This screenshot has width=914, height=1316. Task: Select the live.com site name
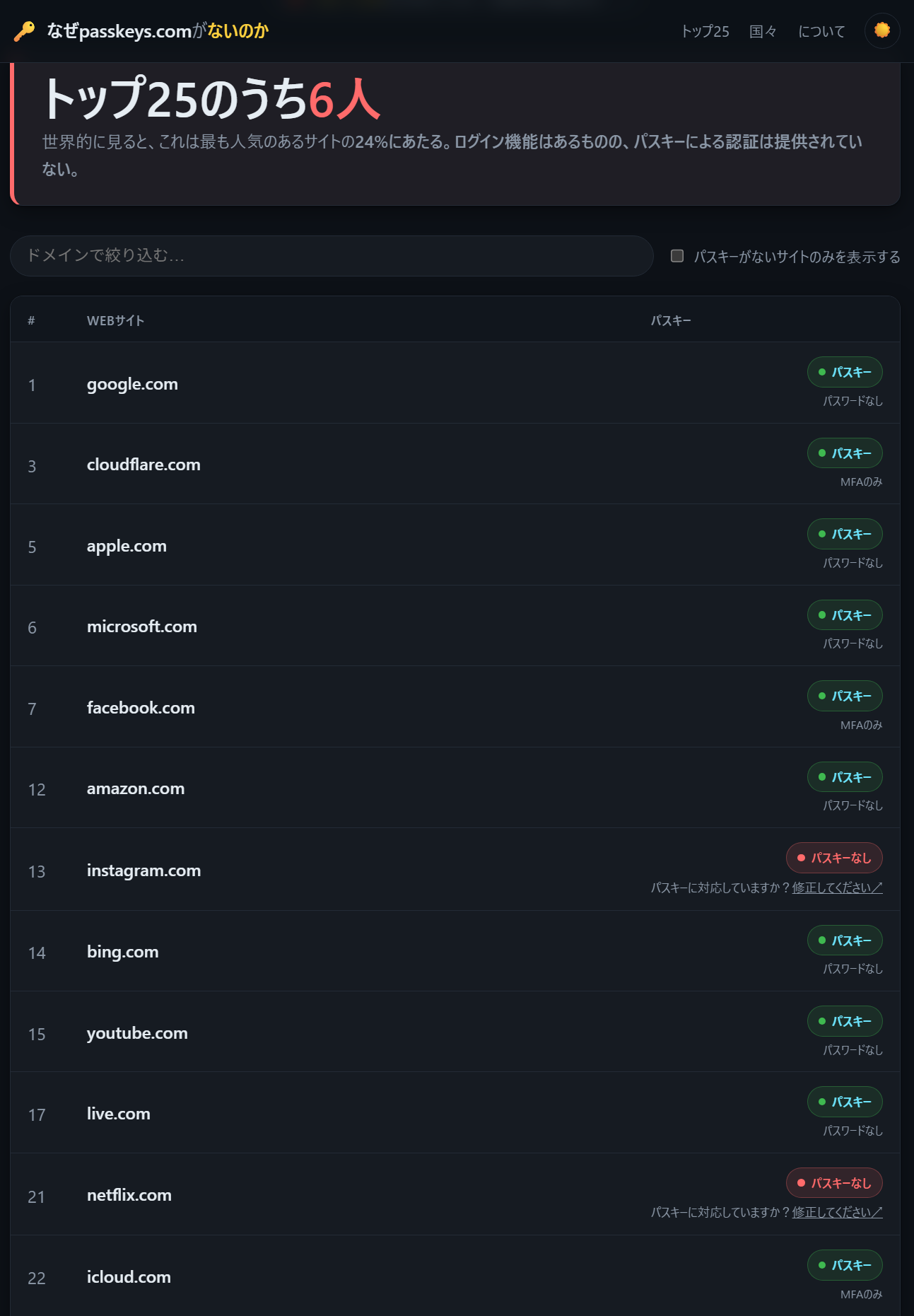(118, 1114)
